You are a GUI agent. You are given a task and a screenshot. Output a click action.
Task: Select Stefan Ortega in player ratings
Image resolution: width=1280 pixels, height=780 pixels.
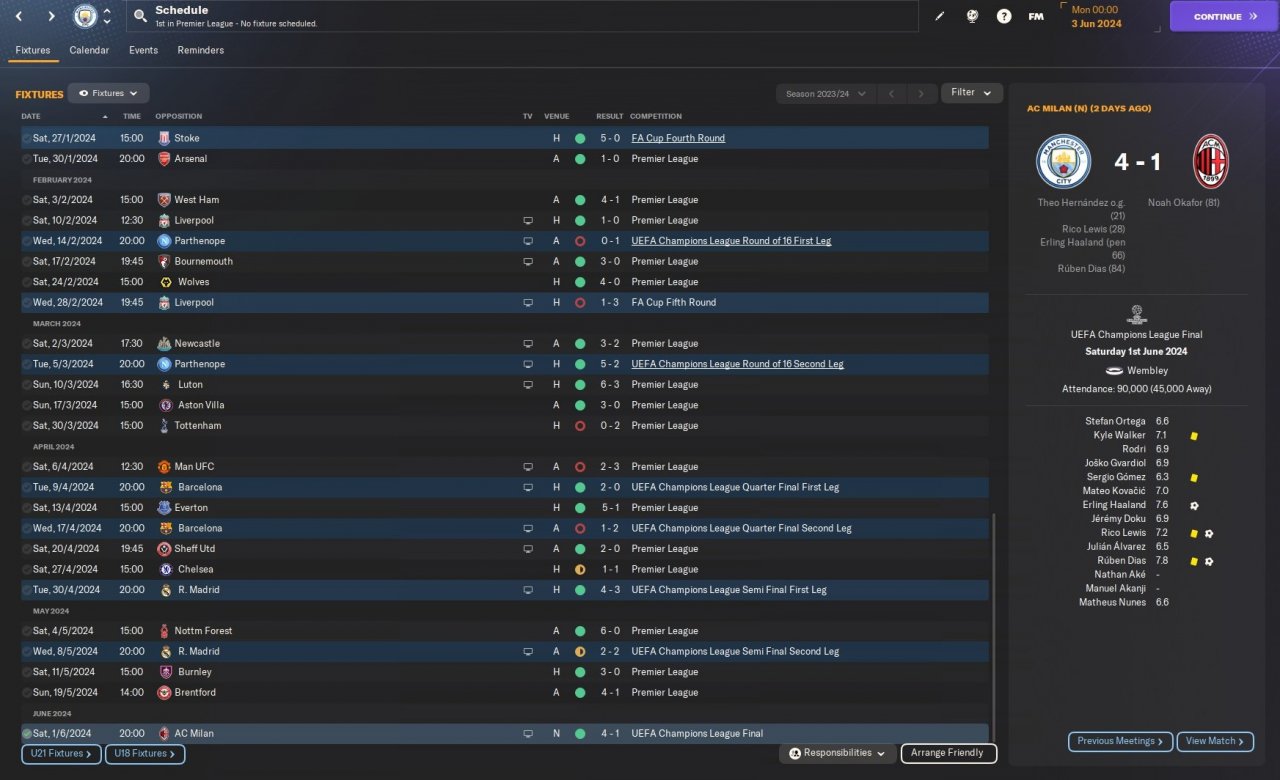click(x=1117, y=422)
